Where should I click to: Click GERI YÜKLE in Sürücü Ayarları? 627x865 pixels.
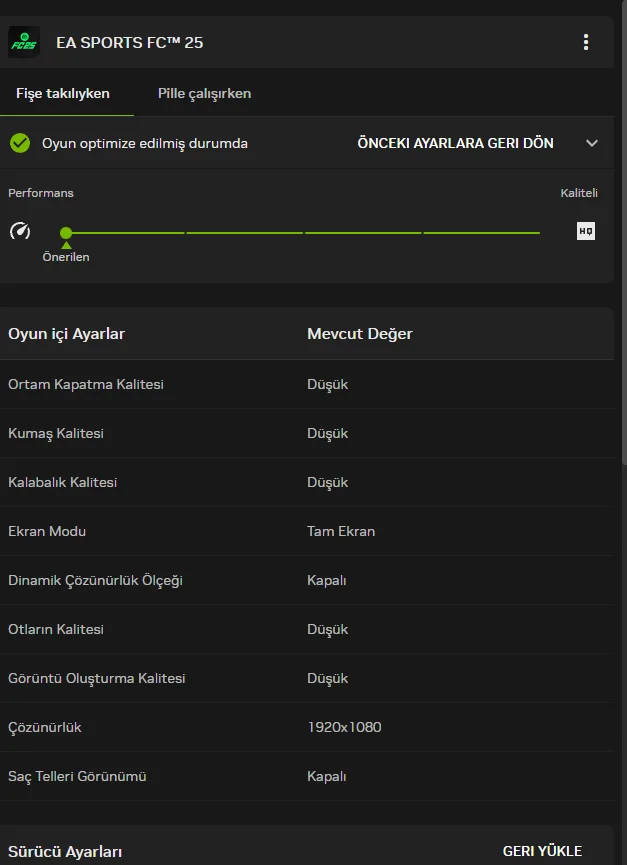pyautogui.click(x=542, y=851)
